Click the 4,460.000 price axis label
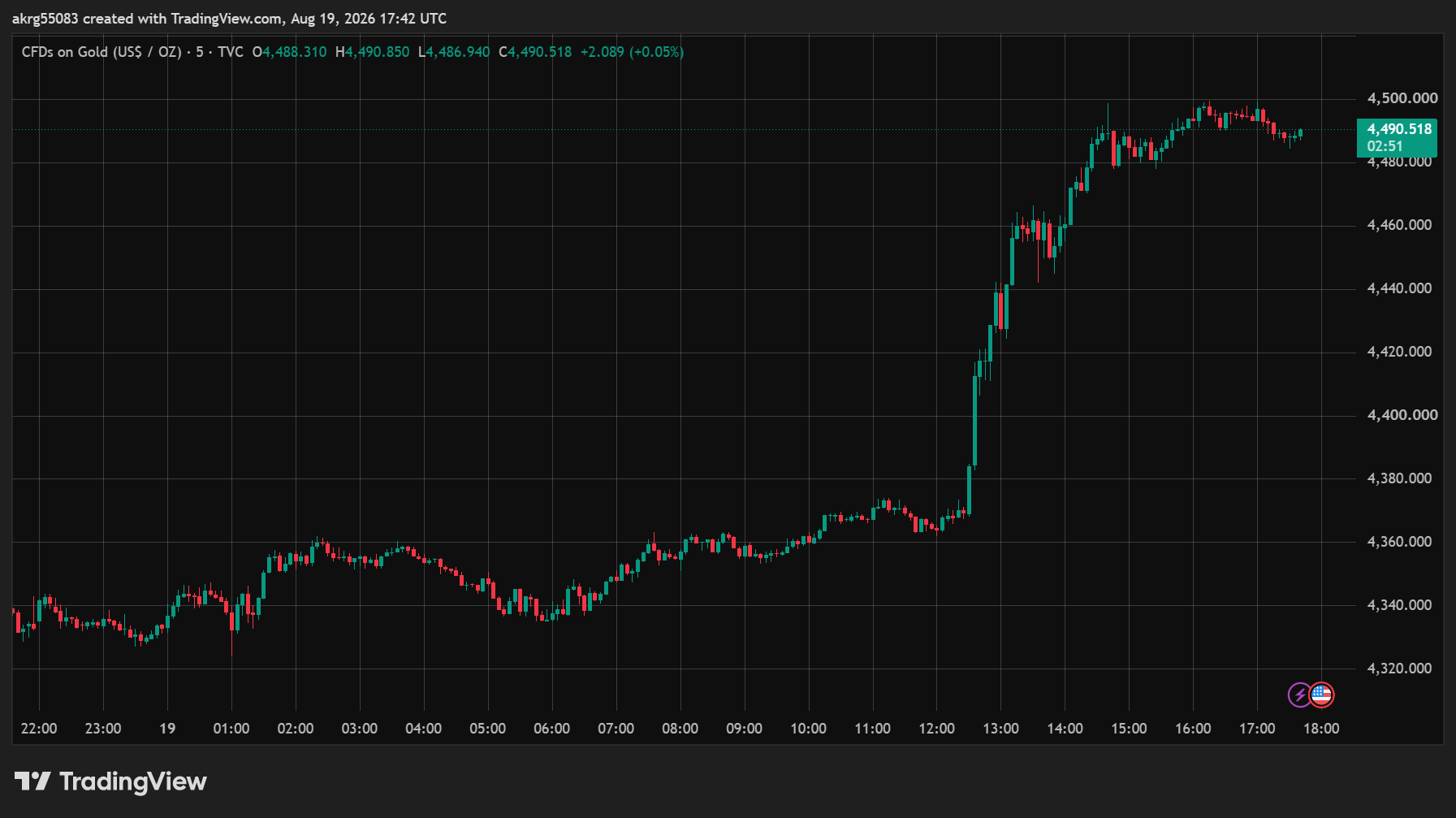This screenshot has width=1456, height=818. pos(1400,225)
